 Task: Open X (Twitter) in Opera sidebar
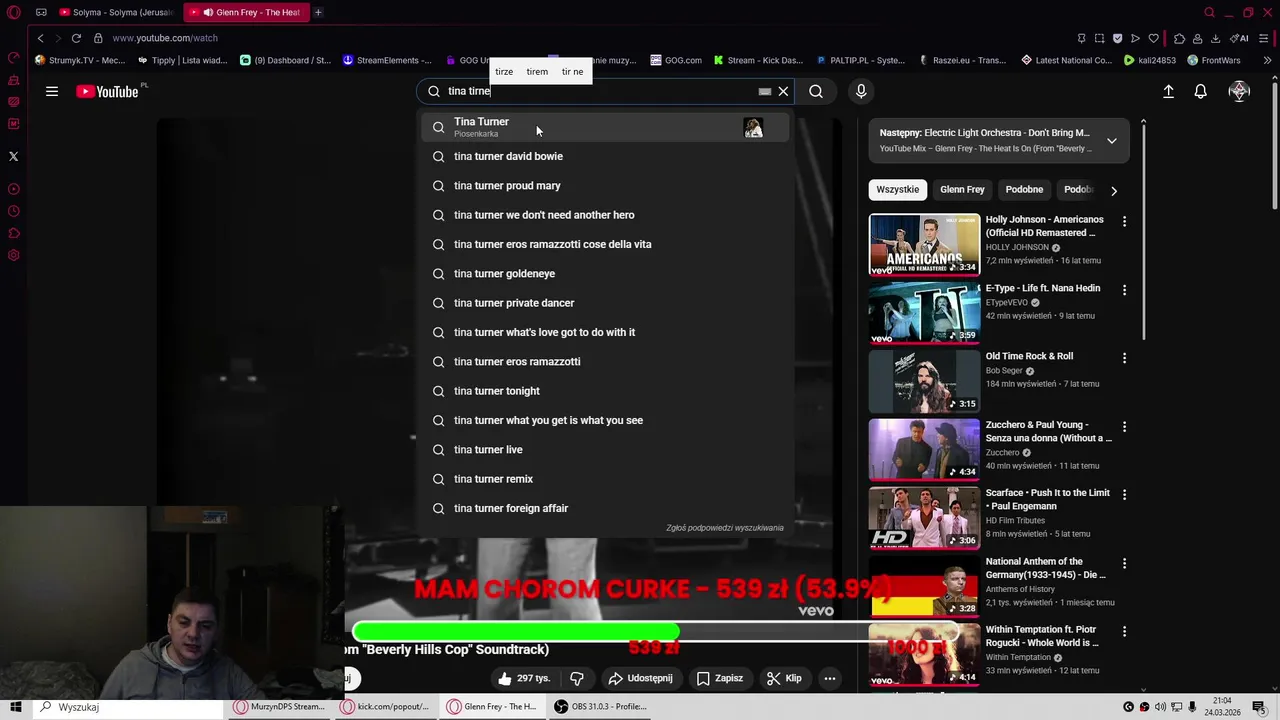tap(13, 156)
